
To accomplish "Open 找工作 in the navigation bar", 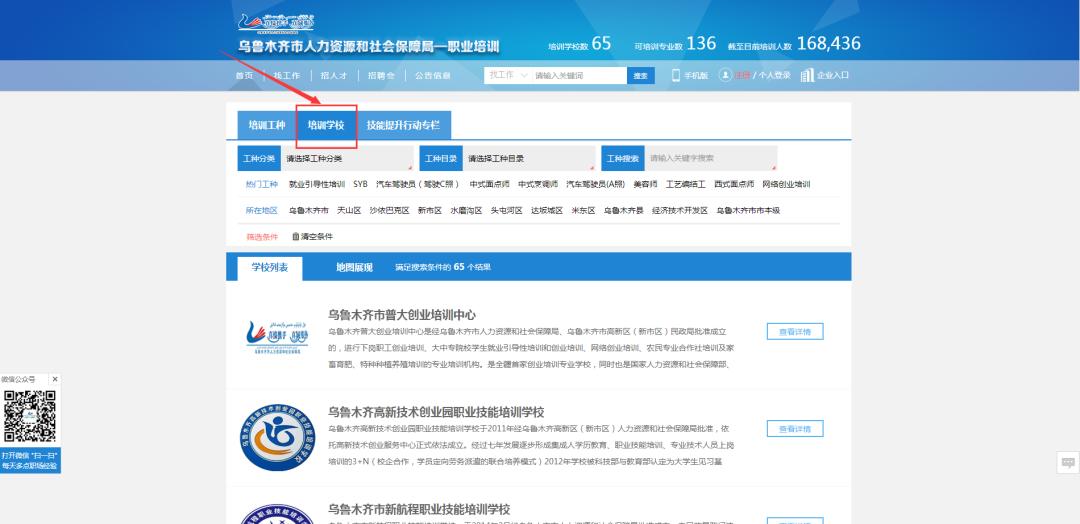I will 287,76.
